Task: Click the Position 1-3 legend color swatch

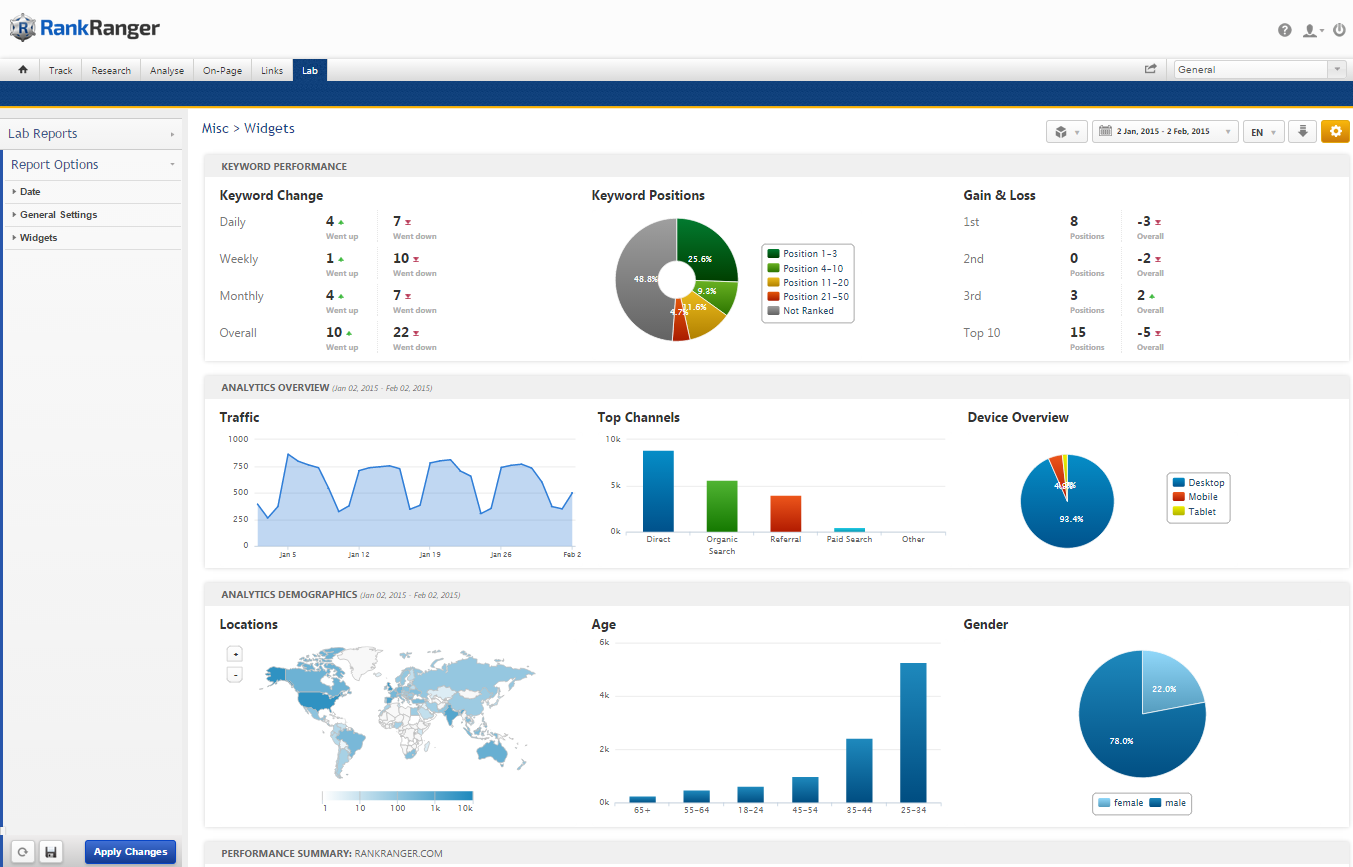Action: click(x=773, y=254)
